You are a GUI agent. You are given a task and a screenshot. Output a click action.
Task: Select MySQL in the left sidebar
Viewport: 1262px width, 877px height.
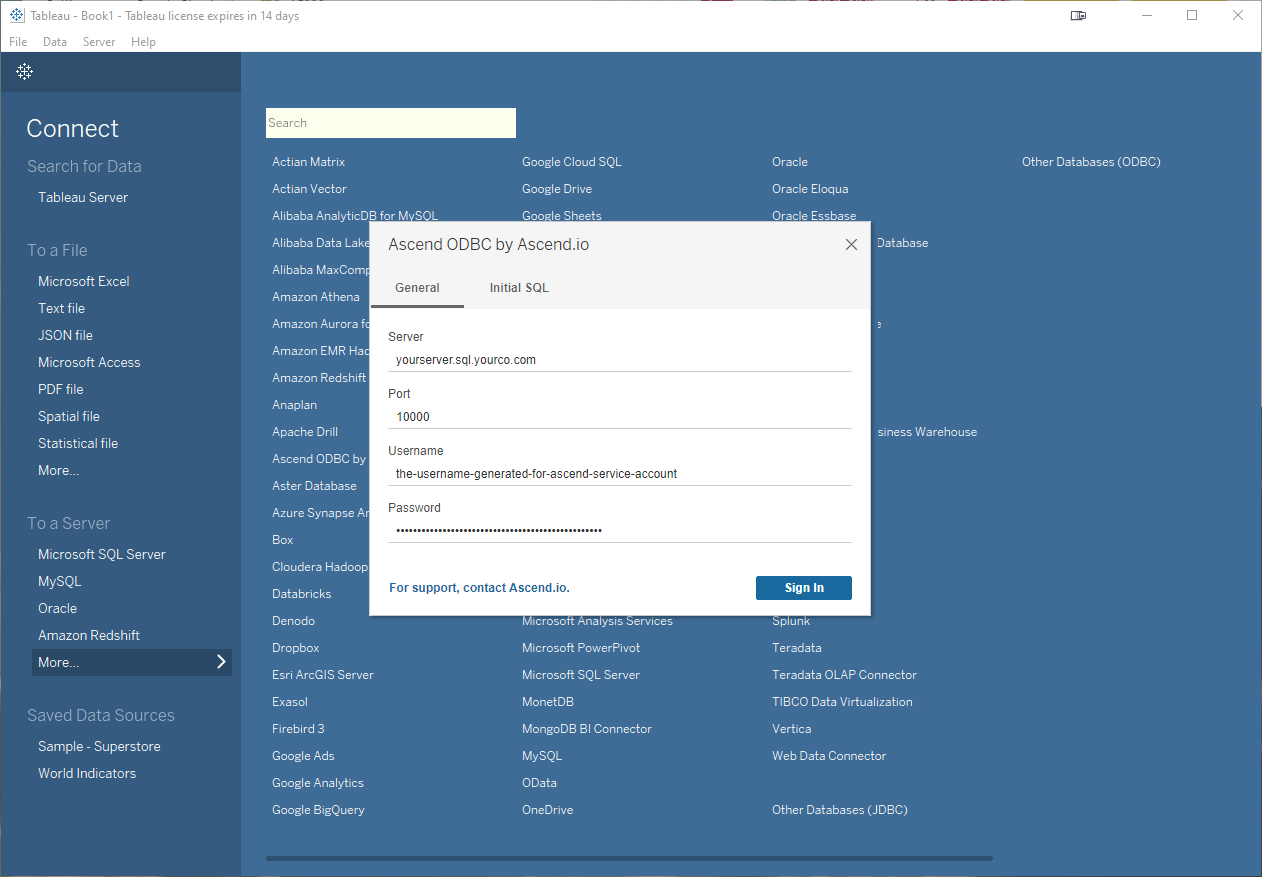(60, 582)
